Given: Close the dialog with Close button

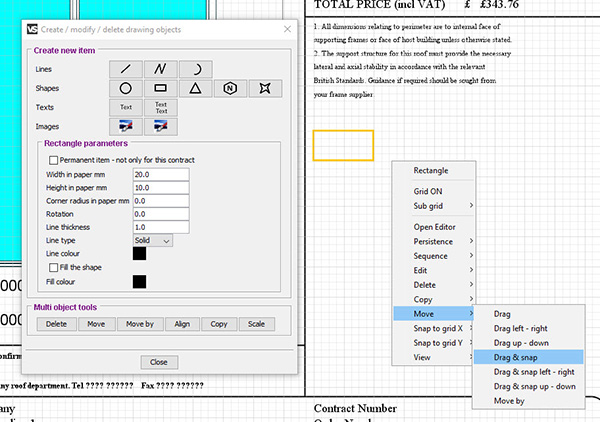Looking at the screenshot, I should coord(159,362).
